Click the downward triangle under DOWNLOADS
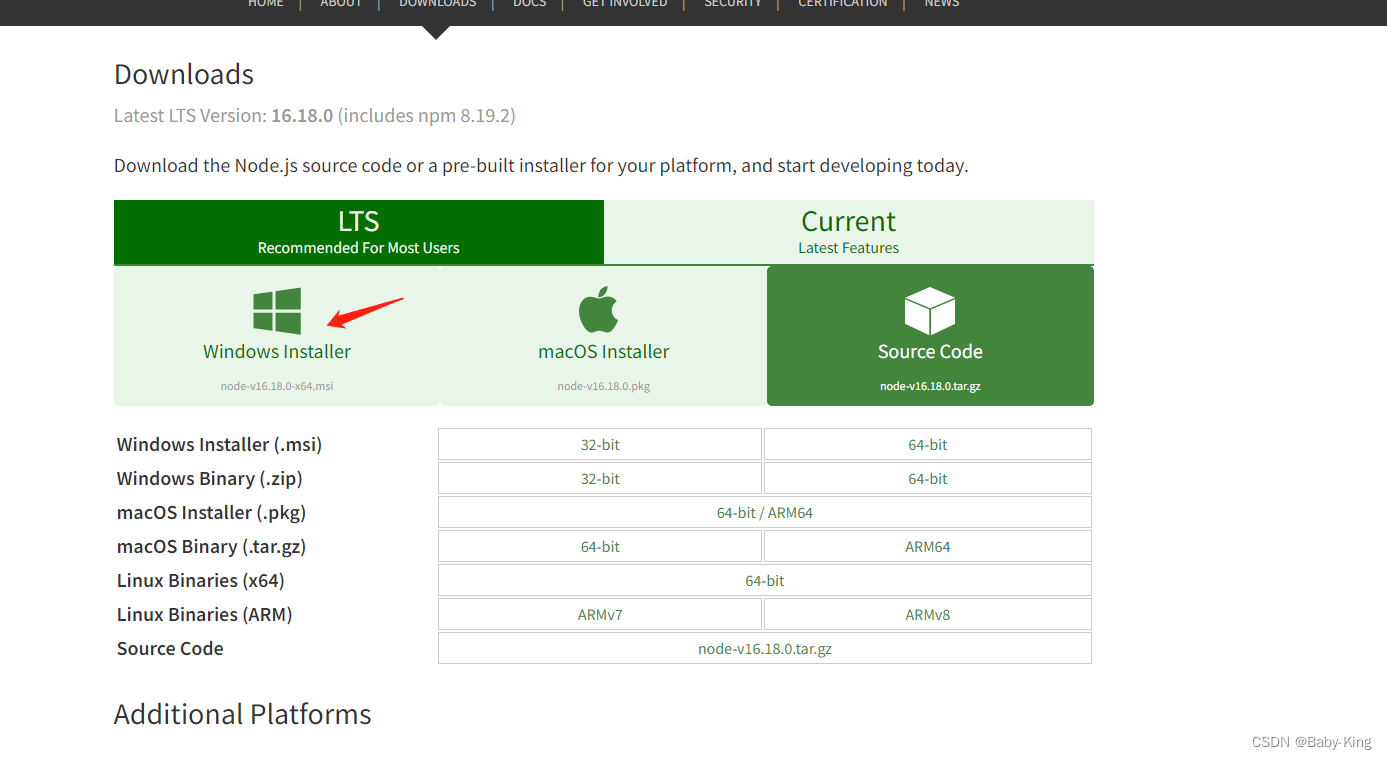This screenshot has width=1387, height=759. (x=437, y=33)
